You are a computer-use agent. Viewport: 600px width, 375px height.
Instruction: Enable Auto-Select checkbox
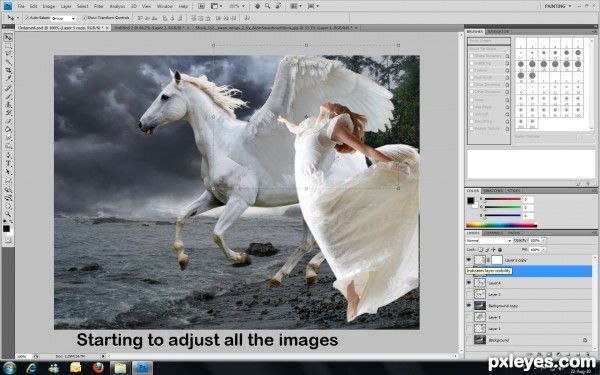pyautogui.click(x=27, y=18)
